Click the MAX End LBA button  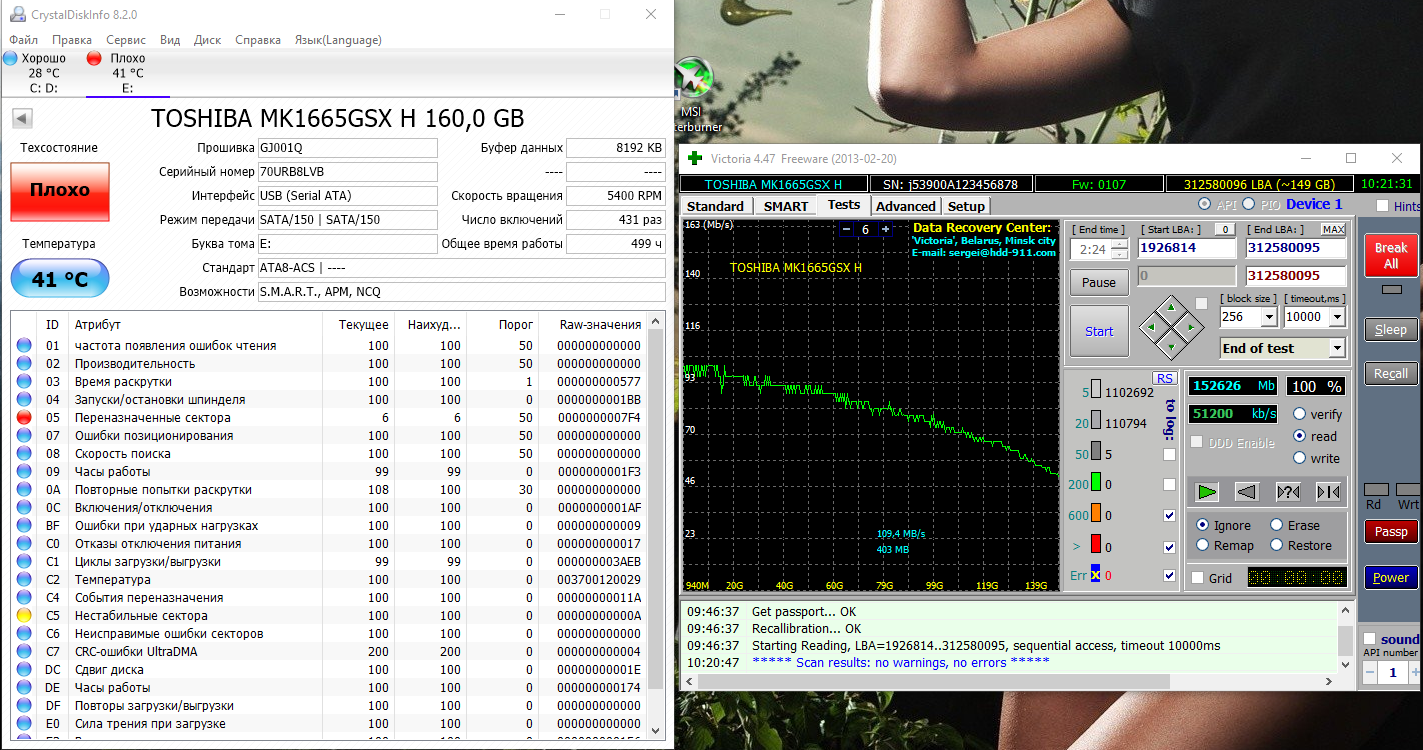(1333, 230)
